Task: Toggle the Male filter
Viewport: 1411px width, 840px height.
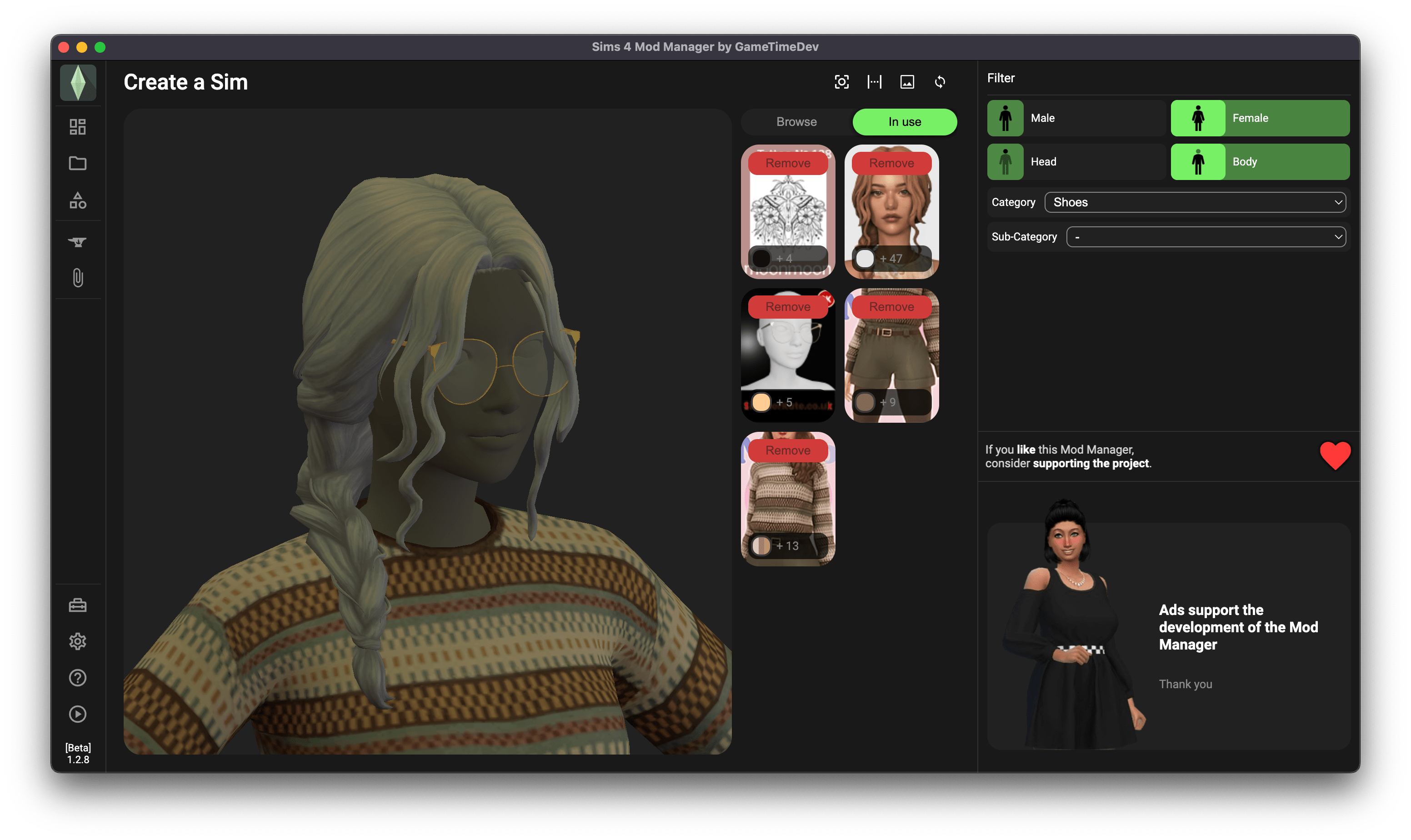Action: 1076,118
